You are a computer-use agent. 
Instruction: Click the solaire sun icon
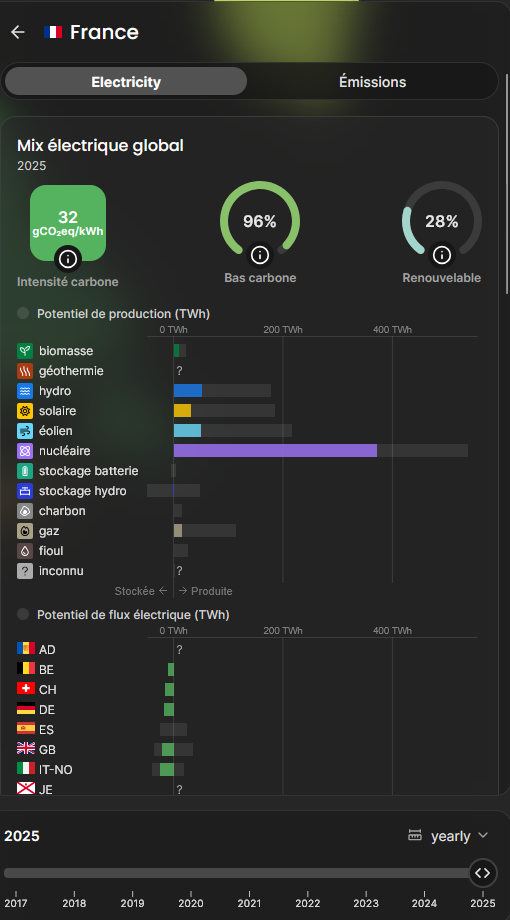pos(25,411)
